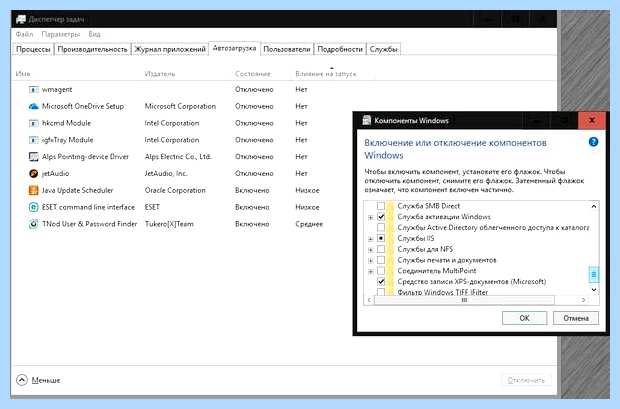This screenshot has width=620, height=409.
Task: Sort by the Состояние column header
Action: (x=253, y=74)
